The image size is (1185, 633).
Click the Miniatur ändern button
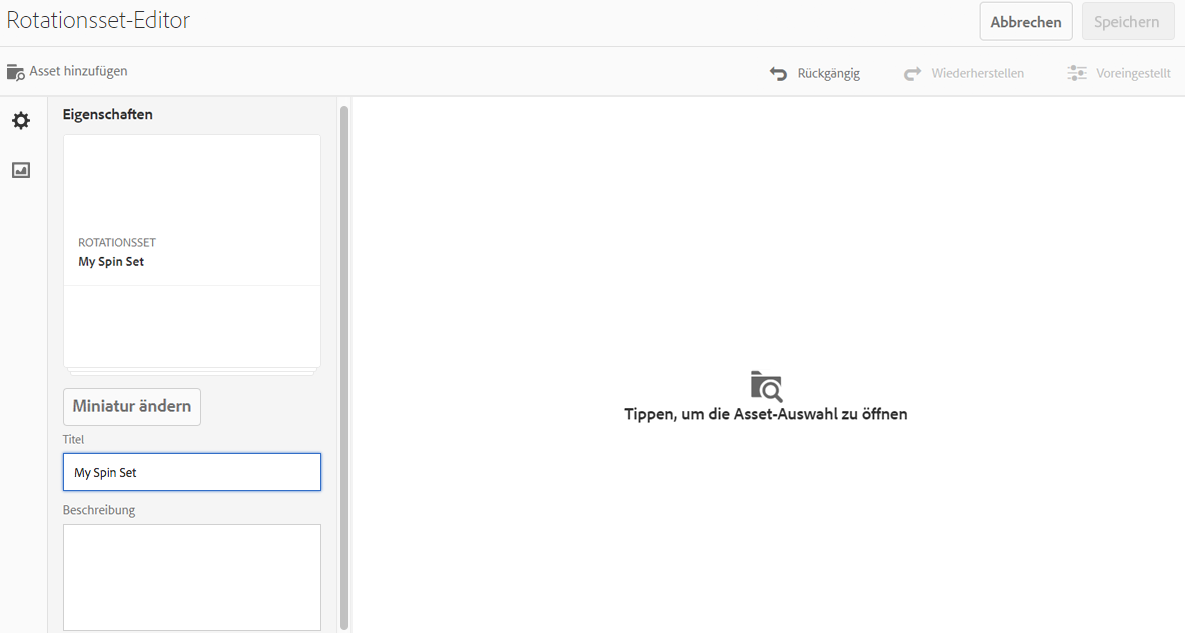coord(131,406)
